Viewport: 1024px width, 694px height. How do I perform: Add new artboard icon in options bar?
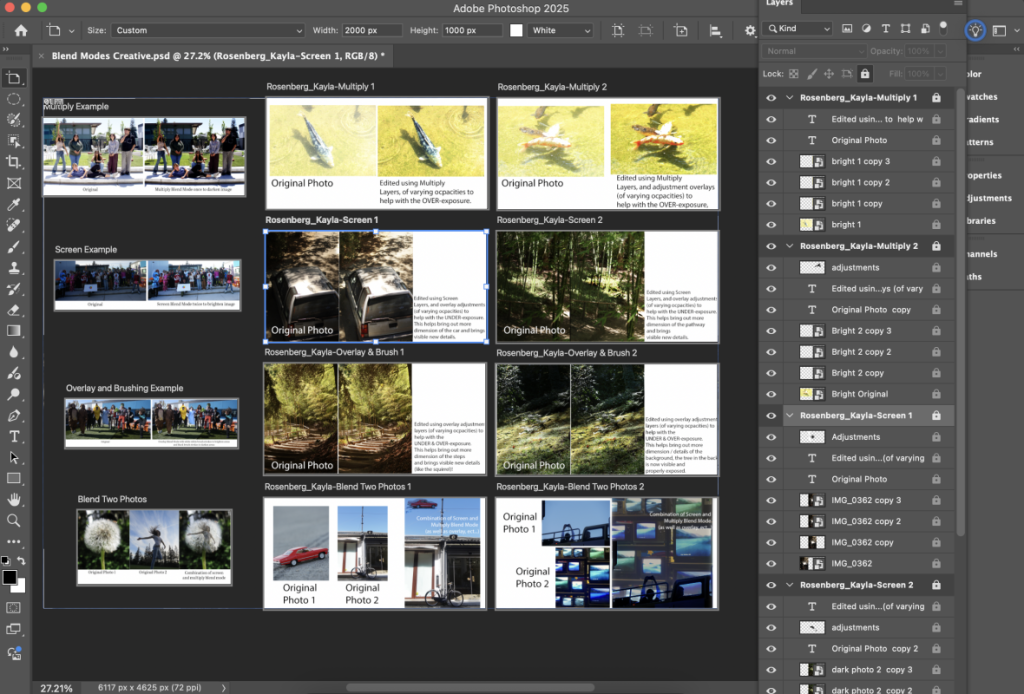point(680,30)
